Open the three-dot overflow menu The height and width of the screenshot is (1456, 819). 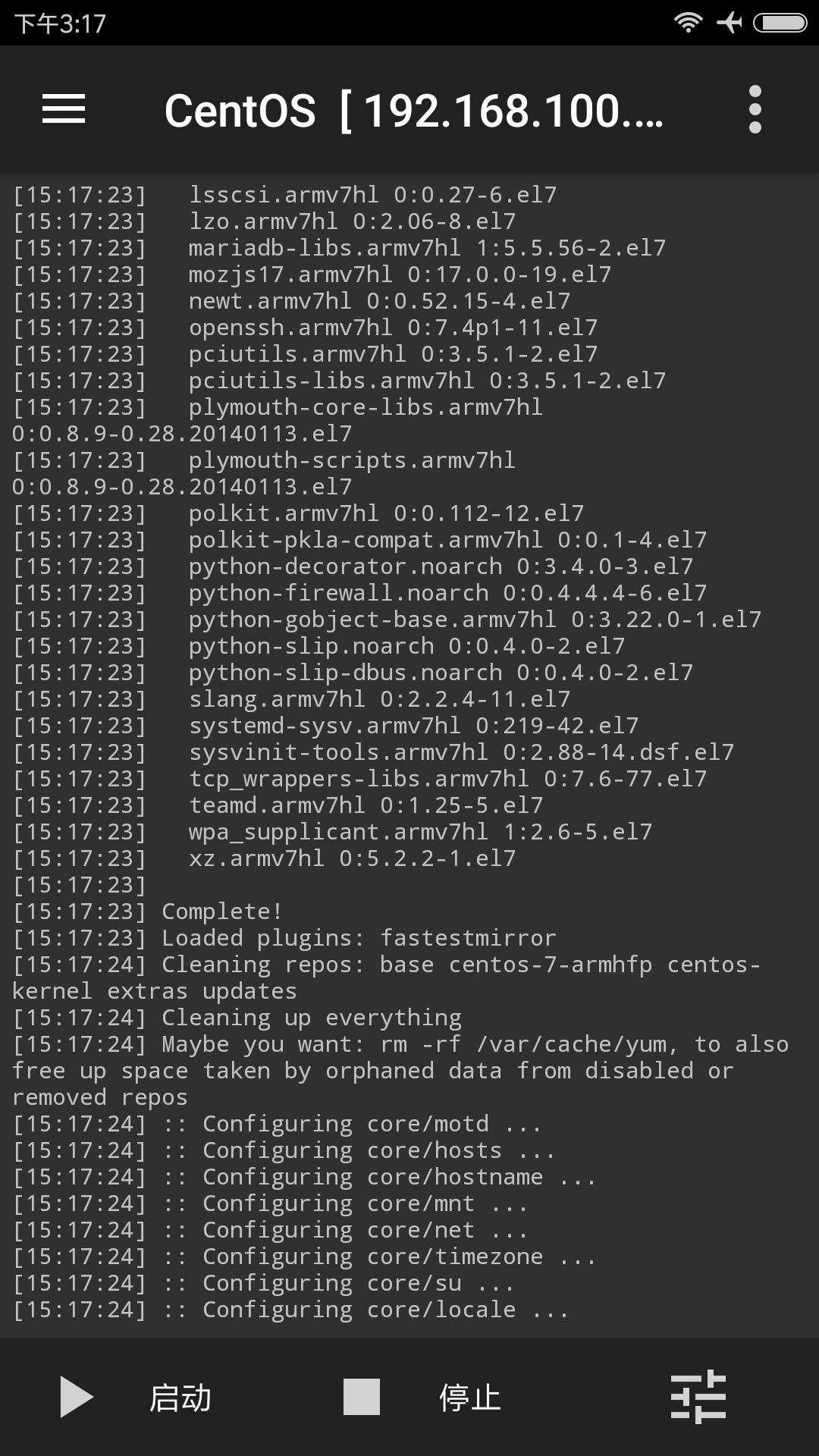pyautogui.click(x=755, y=109)
